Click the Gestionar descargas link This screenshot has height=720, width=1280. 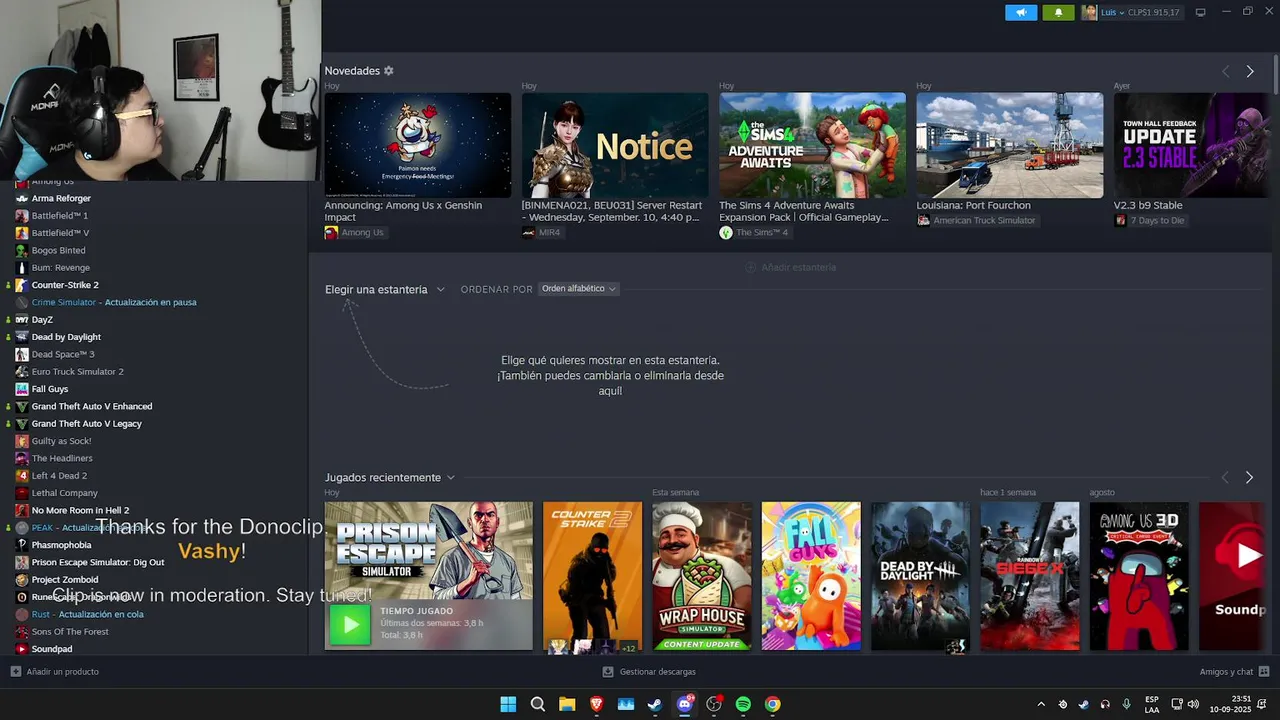657,672
